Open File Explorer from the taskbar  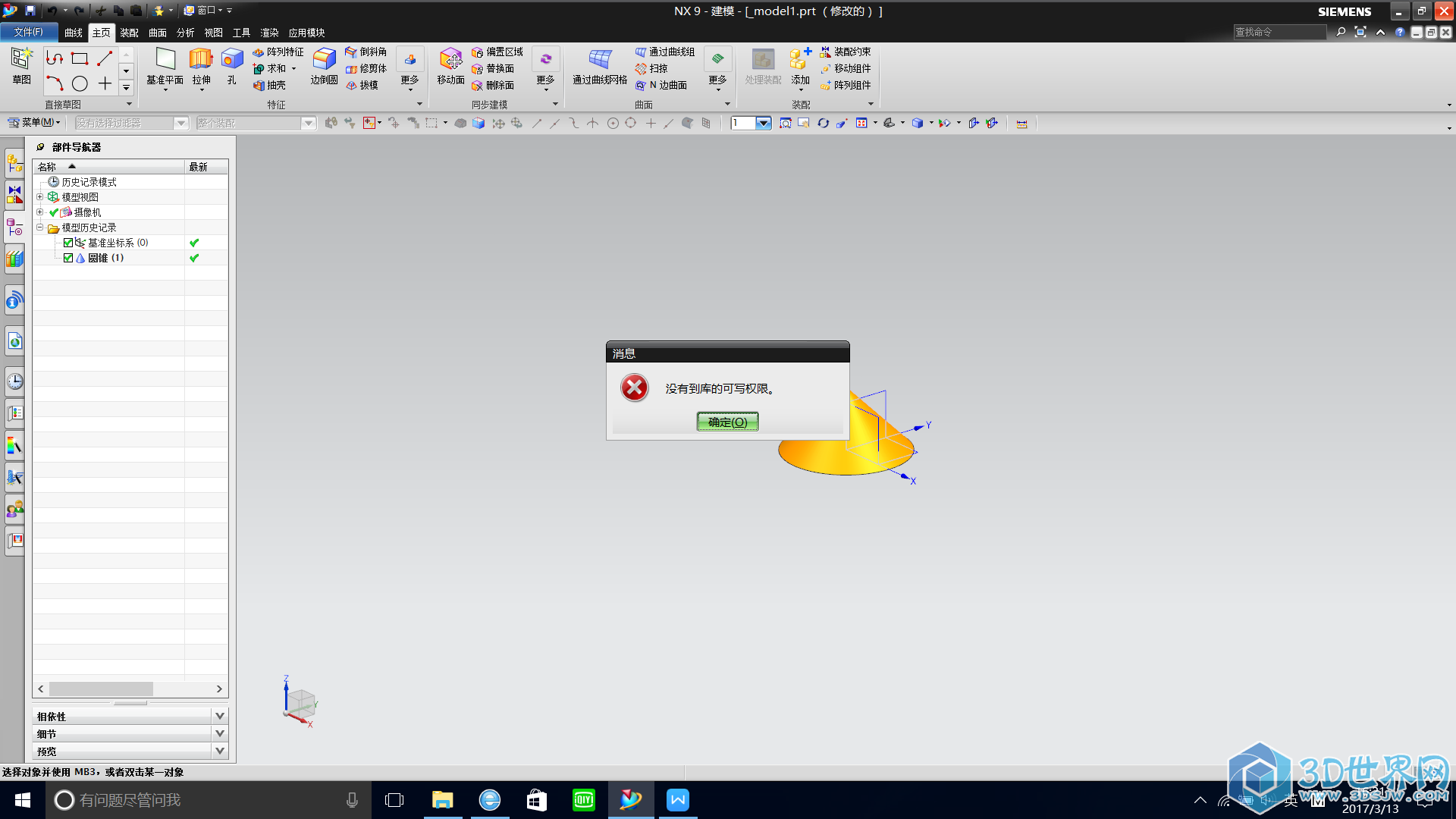442,800
